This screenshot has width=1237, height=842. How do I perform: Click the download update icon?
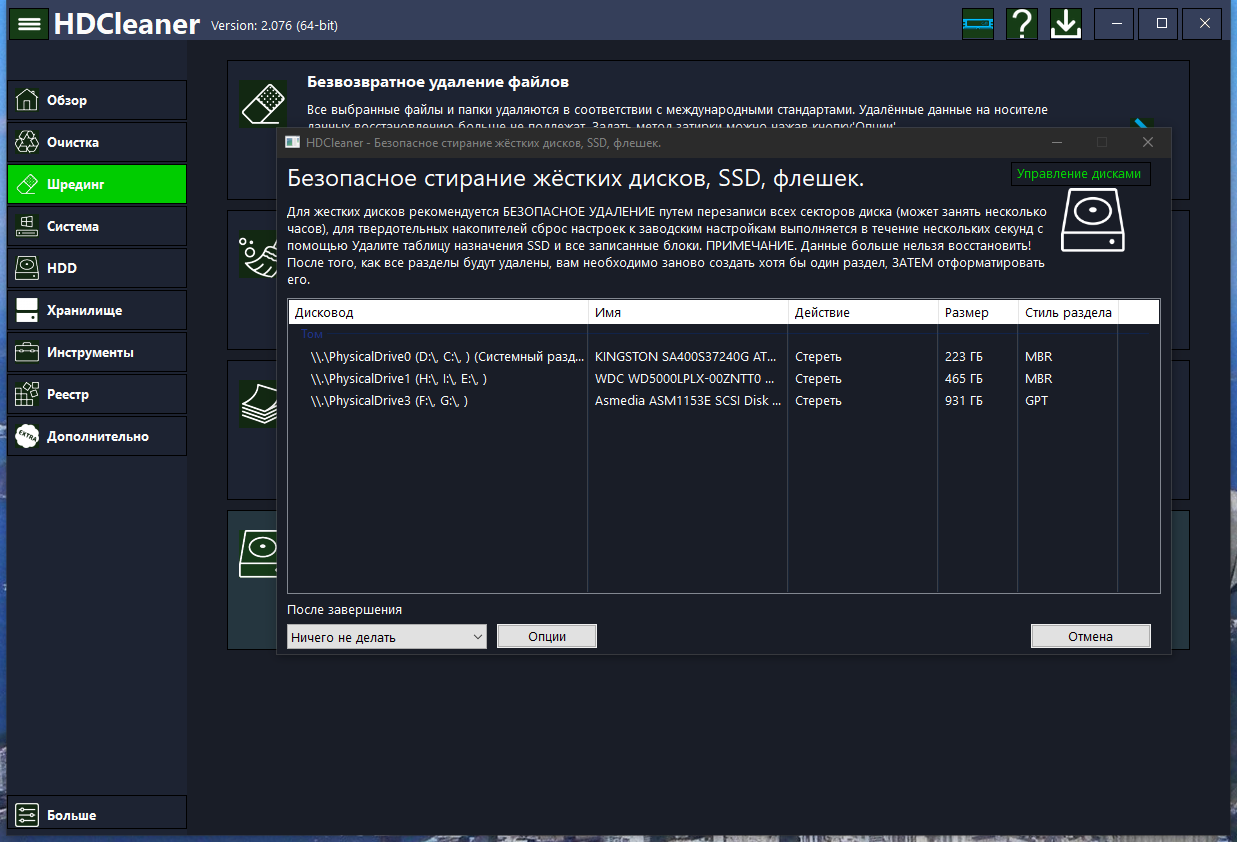tap(1066, 23)
